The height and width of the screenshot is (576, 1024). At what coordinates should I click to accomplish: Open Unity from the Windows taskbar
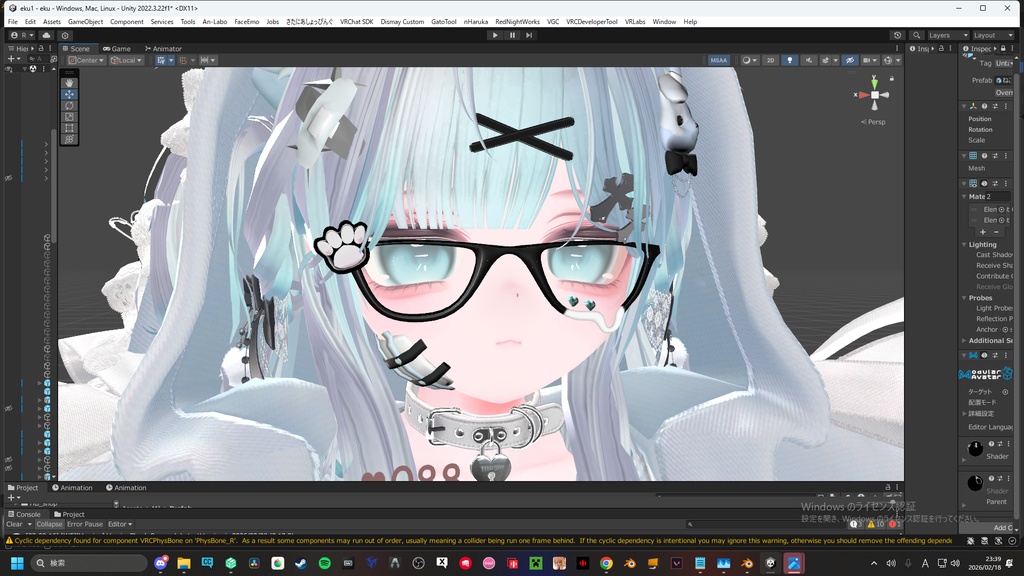(x=768, y=565)
